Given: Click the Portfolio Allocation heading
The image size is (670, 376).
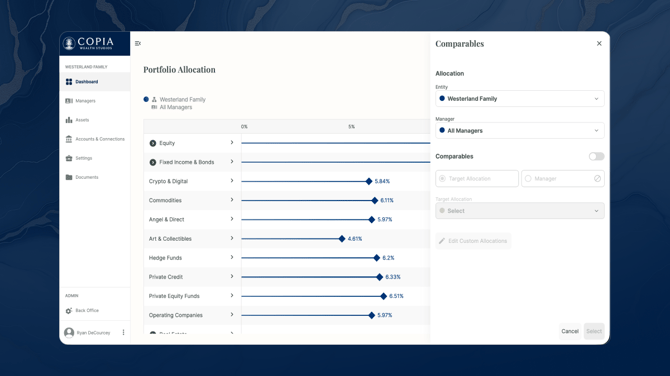Looking at the screenshot, I should (179, 70).
